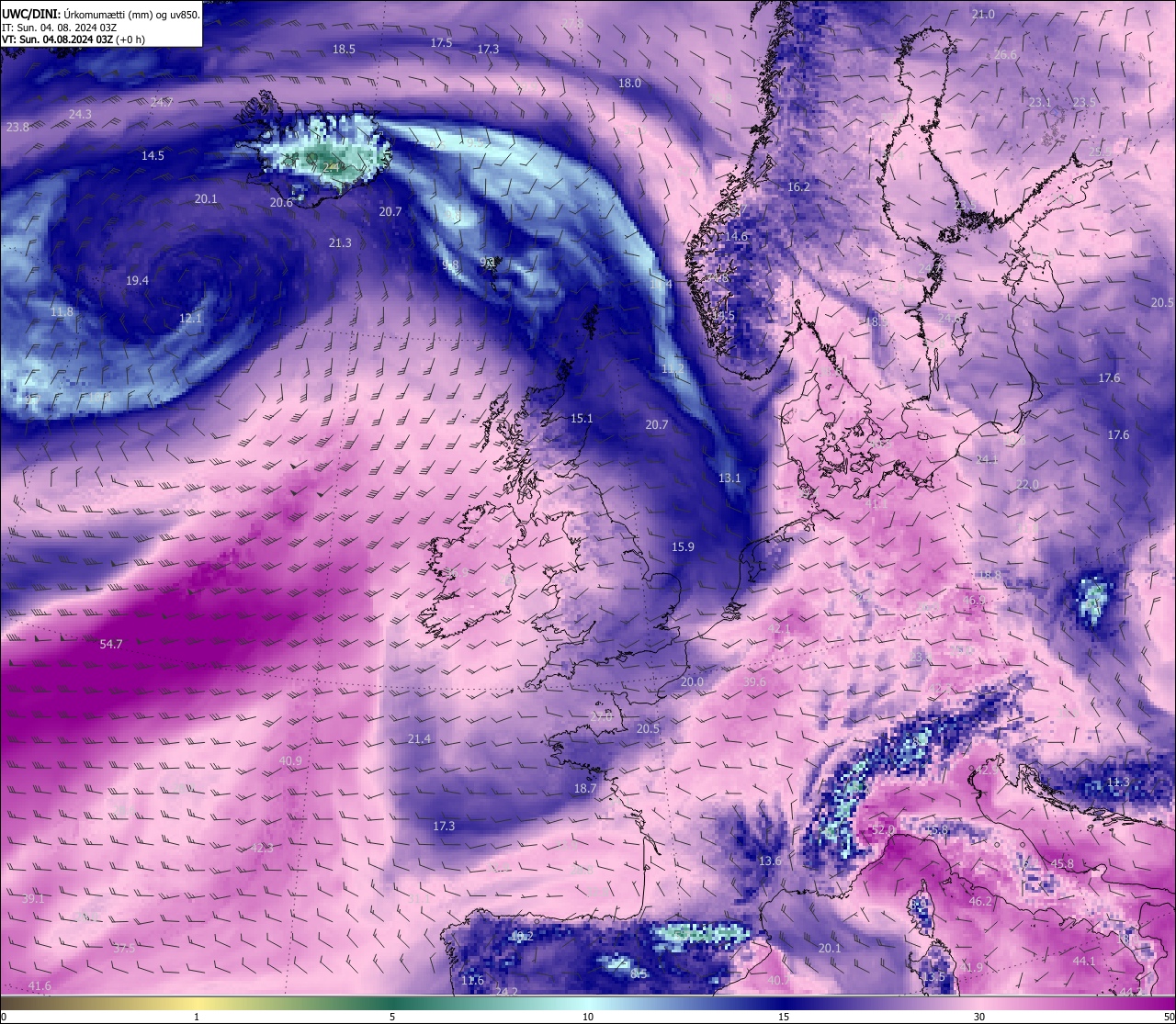Click the 15.1 value over Scotland

click(582, 419)
